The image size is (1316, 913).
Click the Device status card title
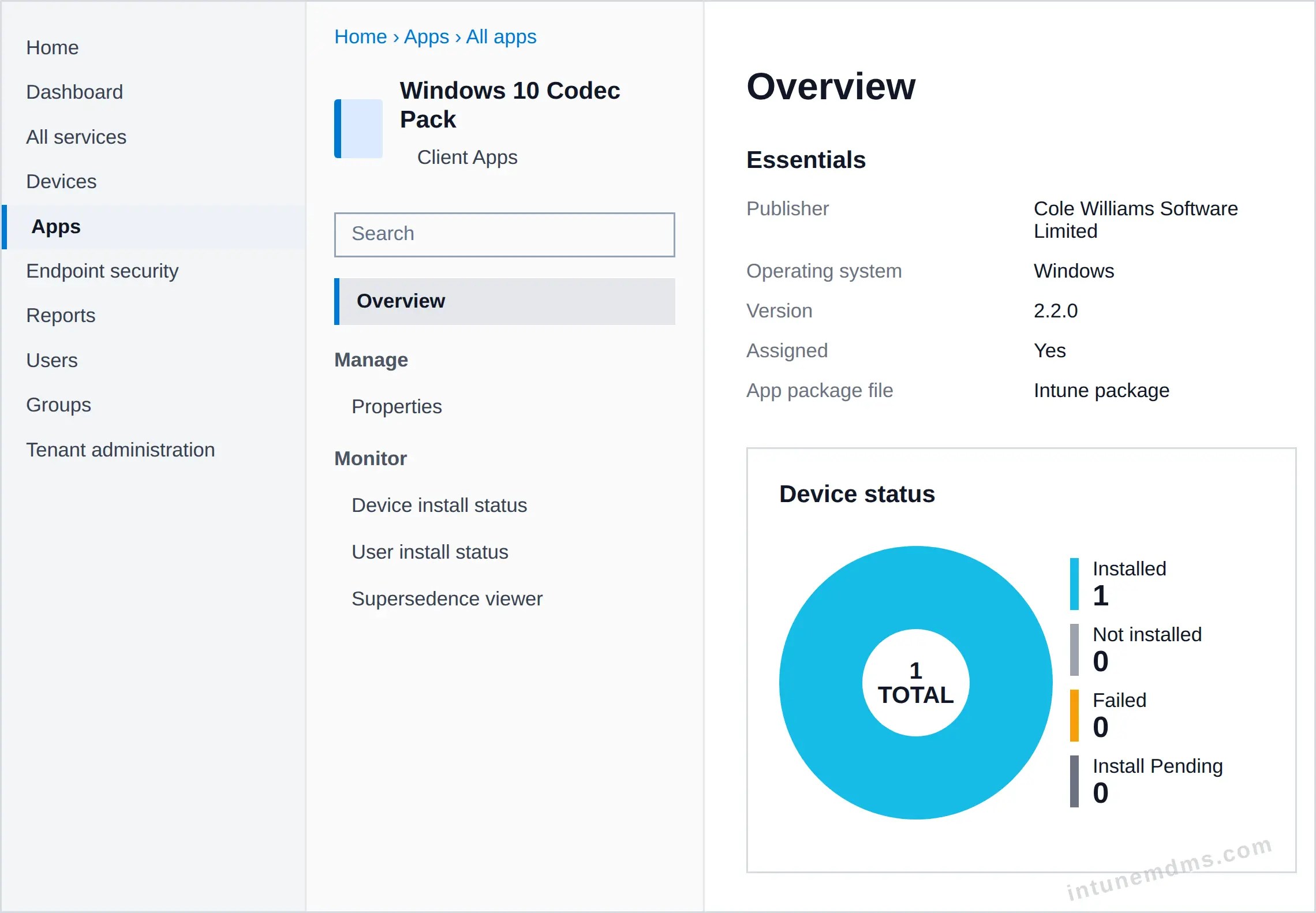tap(857, 494)
